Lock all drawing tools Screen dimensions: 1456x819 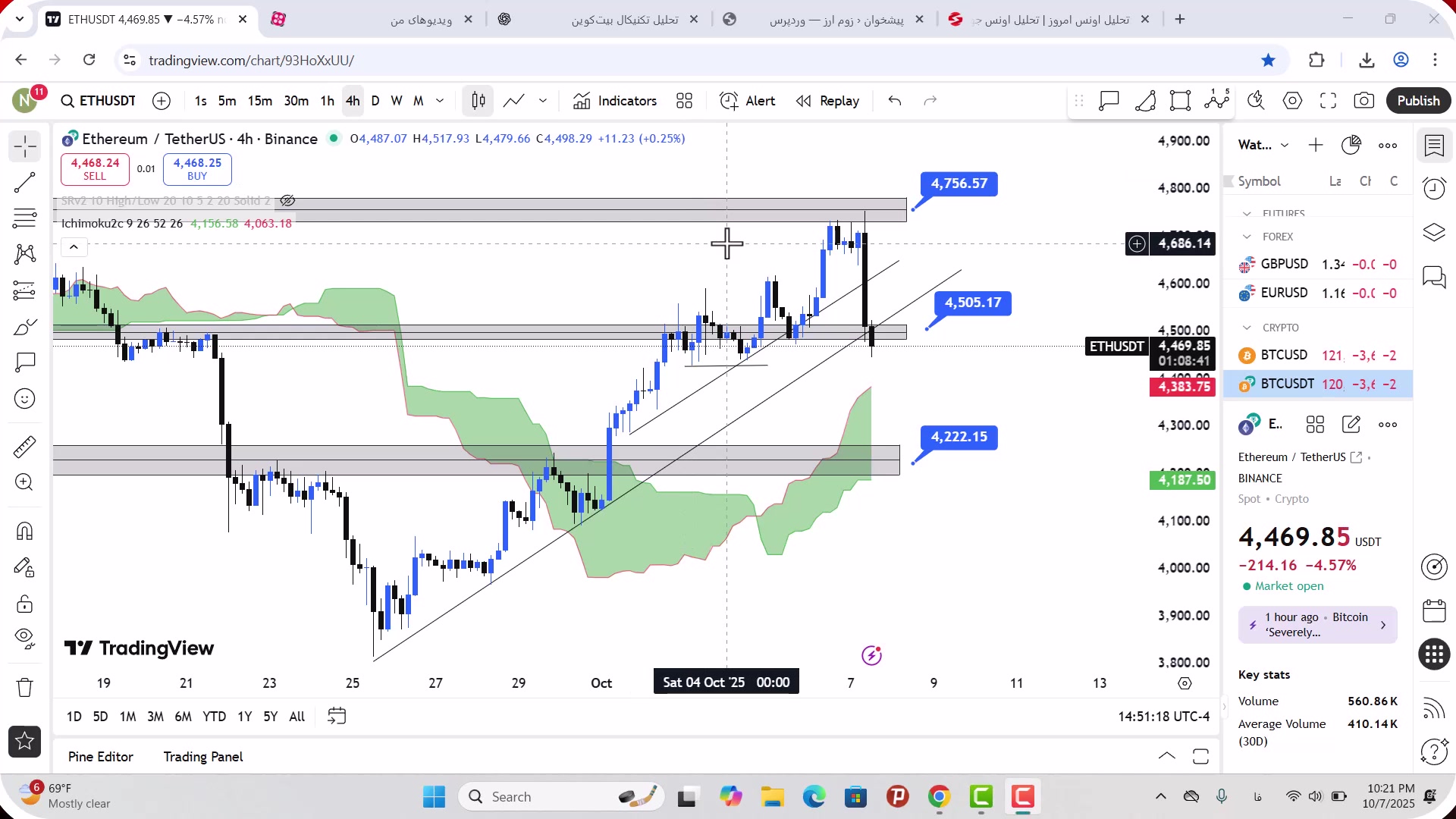click(x=24, y=604)
